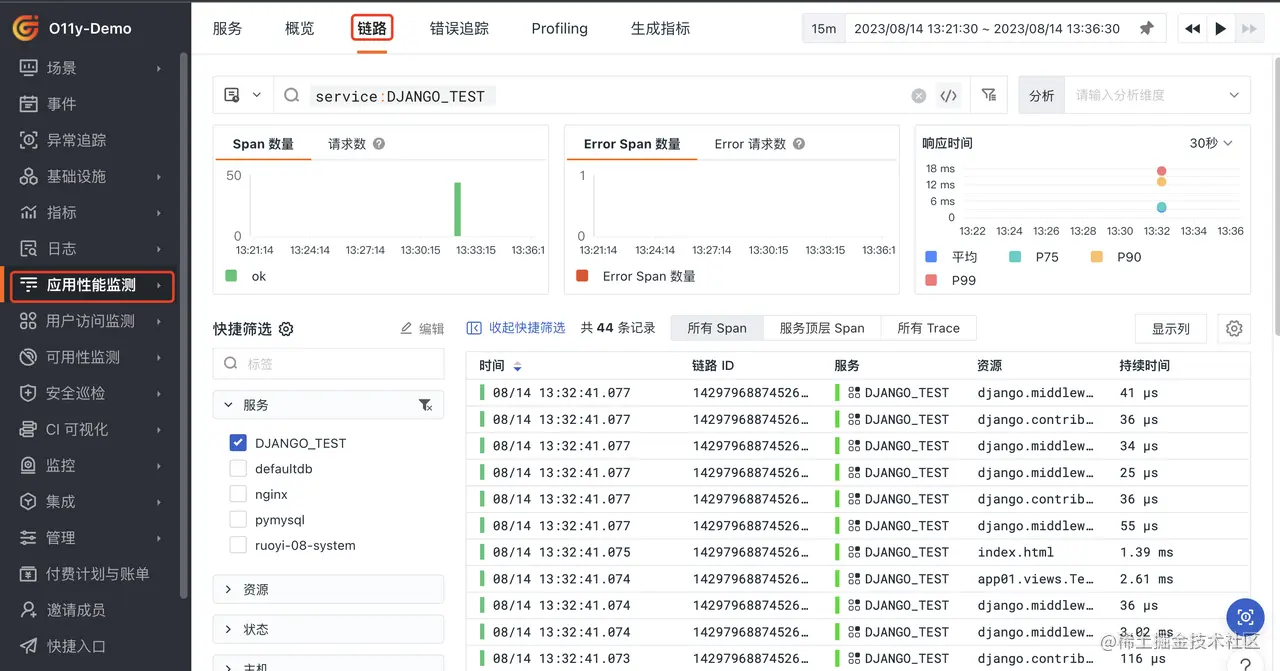Switch to the Profiling tab
This screenshot has height=671, width=1280.
click(x=559, y=28)
